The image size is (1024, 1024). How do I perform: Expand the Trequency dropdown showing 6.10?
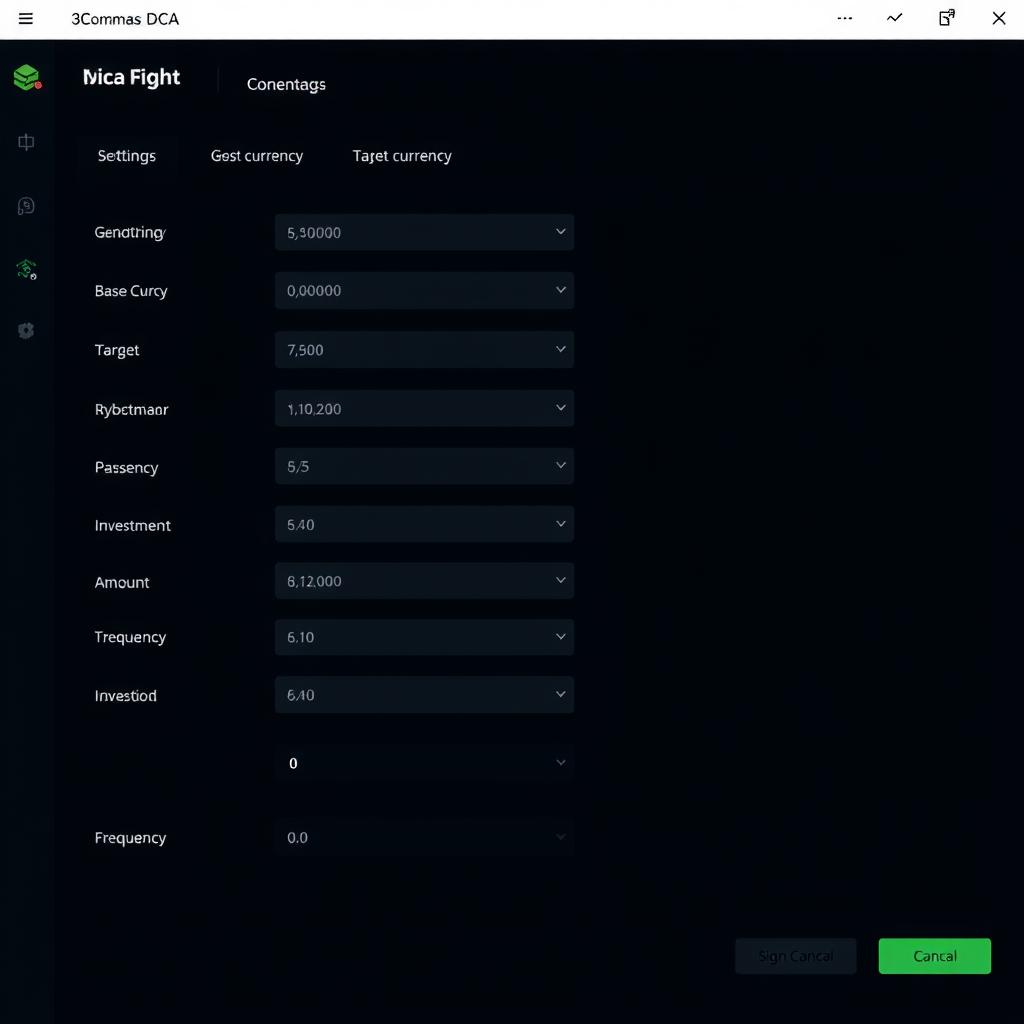point(424,637)
